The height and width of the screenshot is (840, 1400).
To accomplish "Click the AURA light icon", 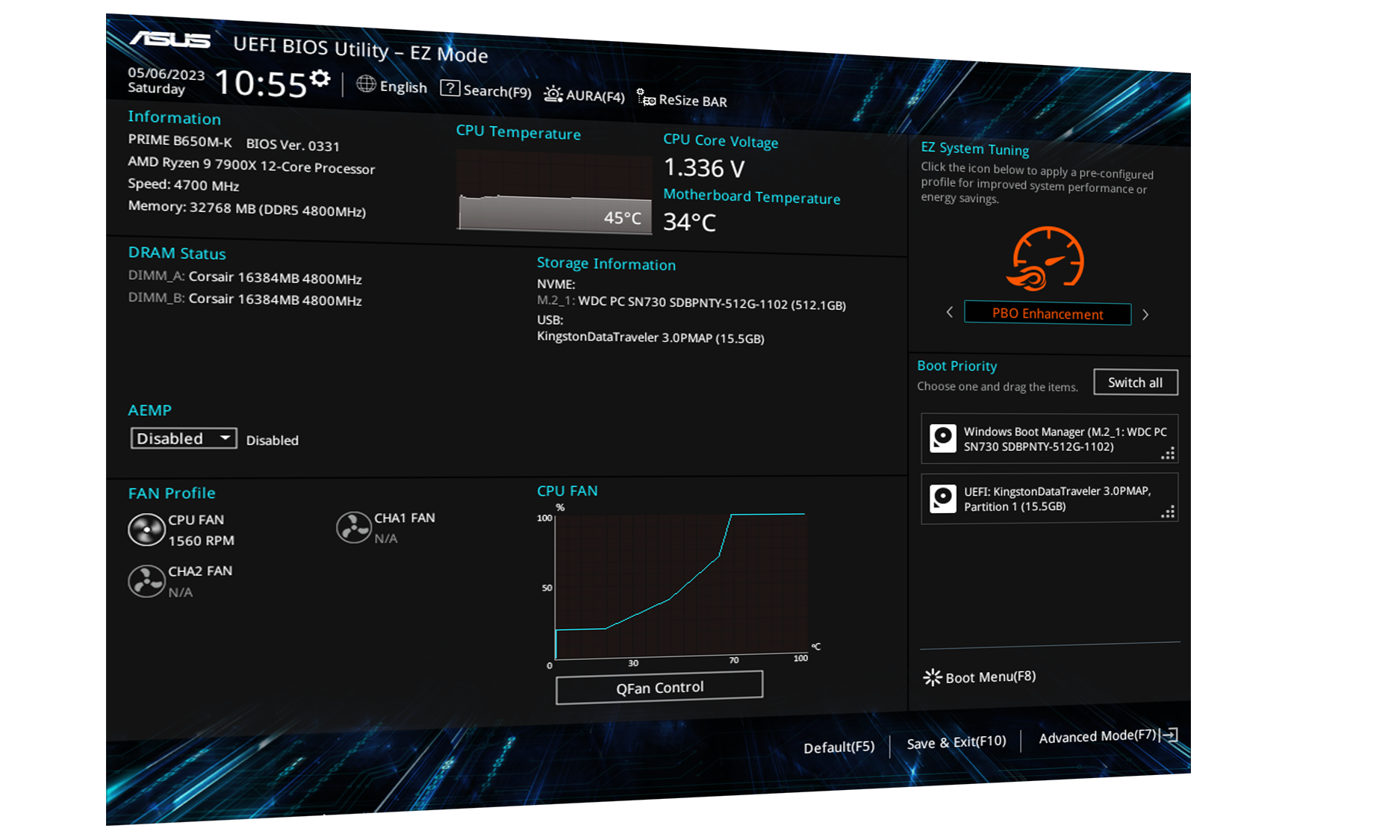I will pyautogui.click(x=553, y=94).
